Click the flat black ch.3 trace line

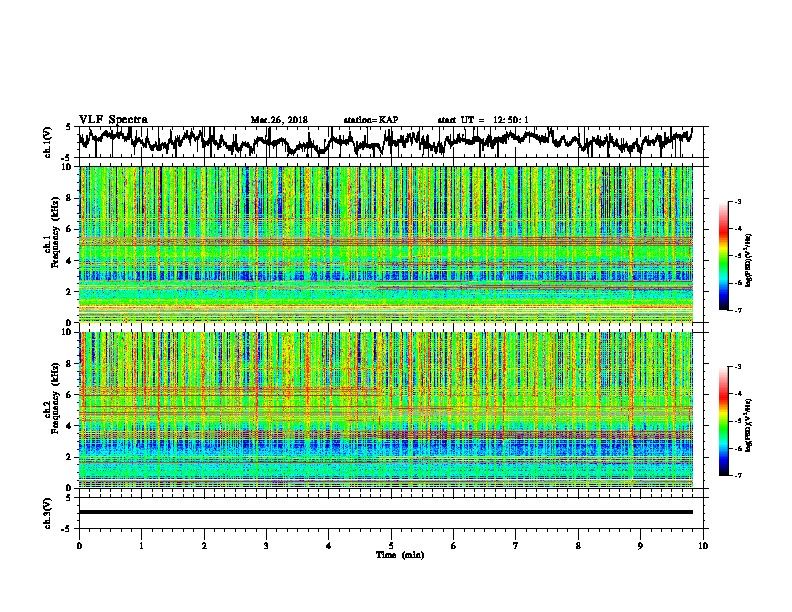click(x=385, y=512)
